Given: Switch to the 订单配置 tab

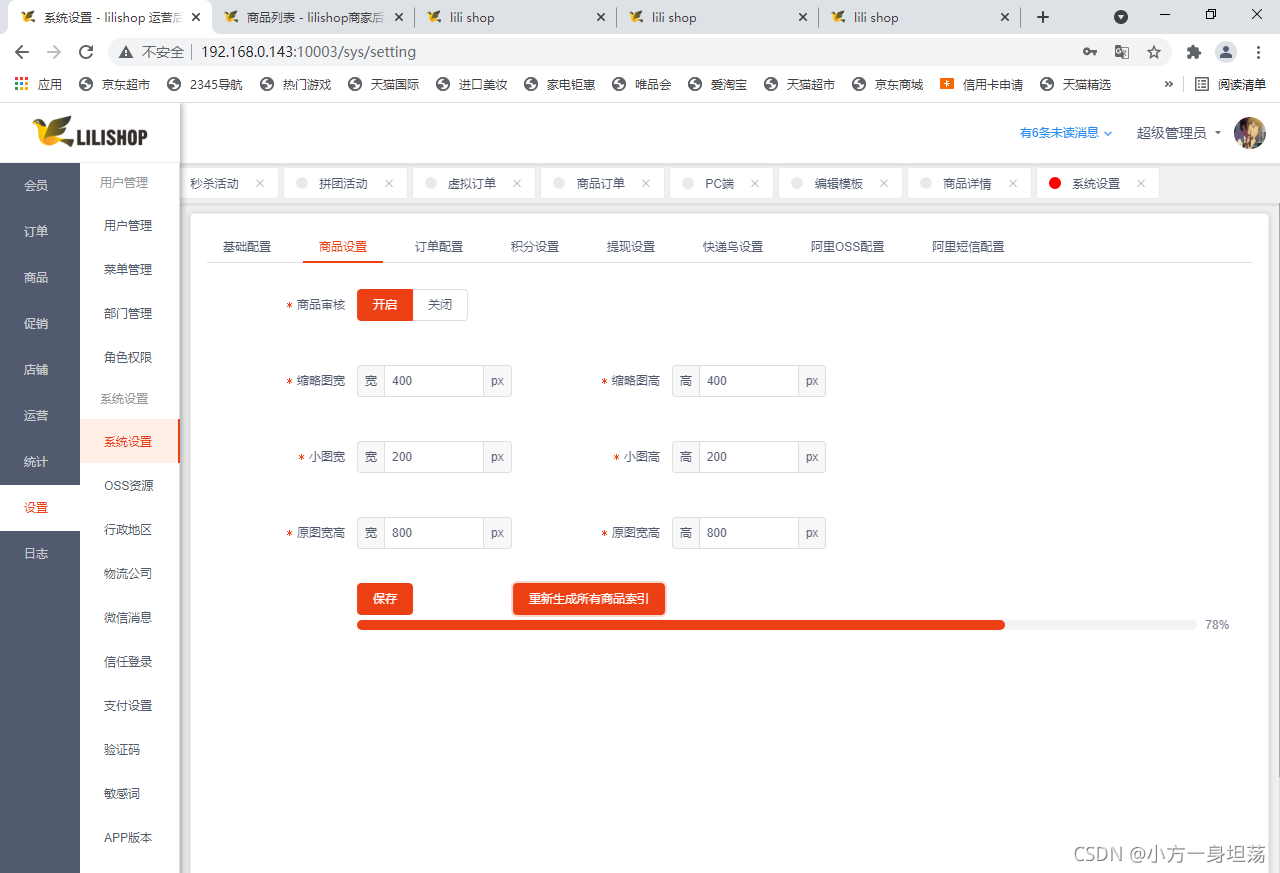Looking at the screenshot, I should coord(439,246).
